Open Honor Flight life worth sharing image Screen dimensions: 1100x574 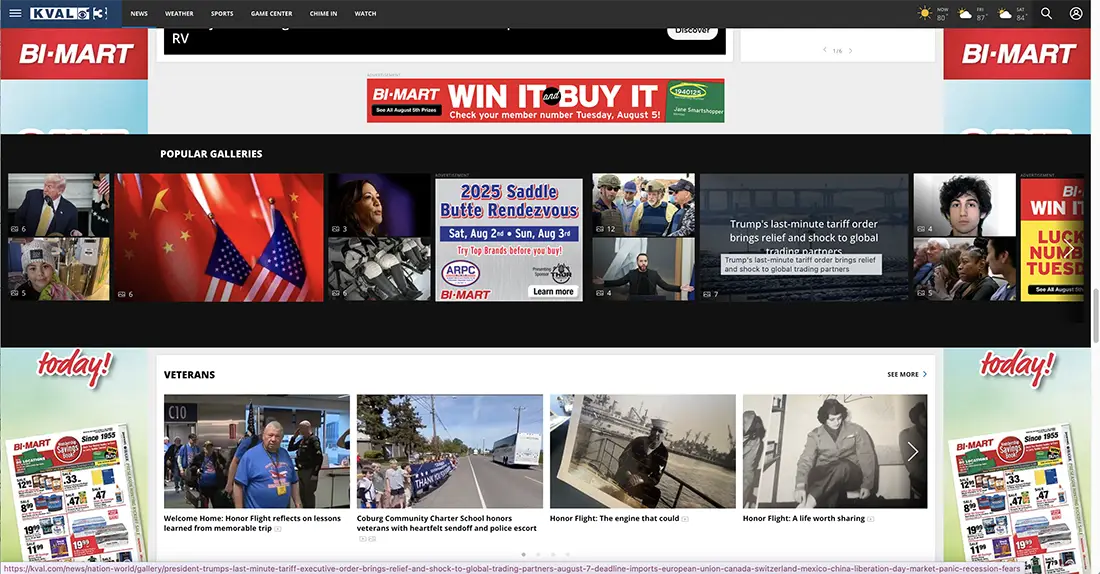[835, 451]
